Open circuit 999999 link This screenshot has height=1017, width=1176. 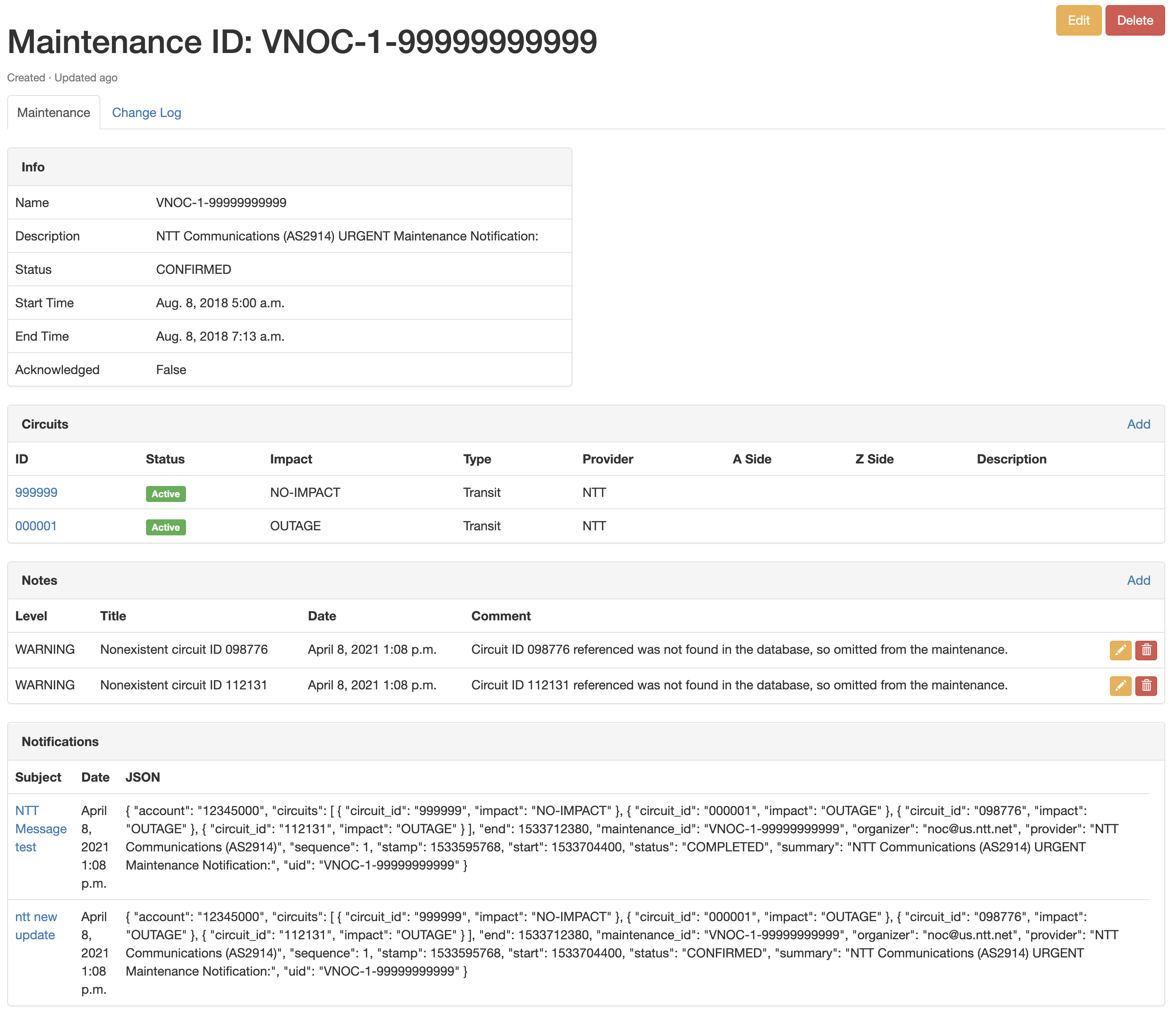click(36, 492)
